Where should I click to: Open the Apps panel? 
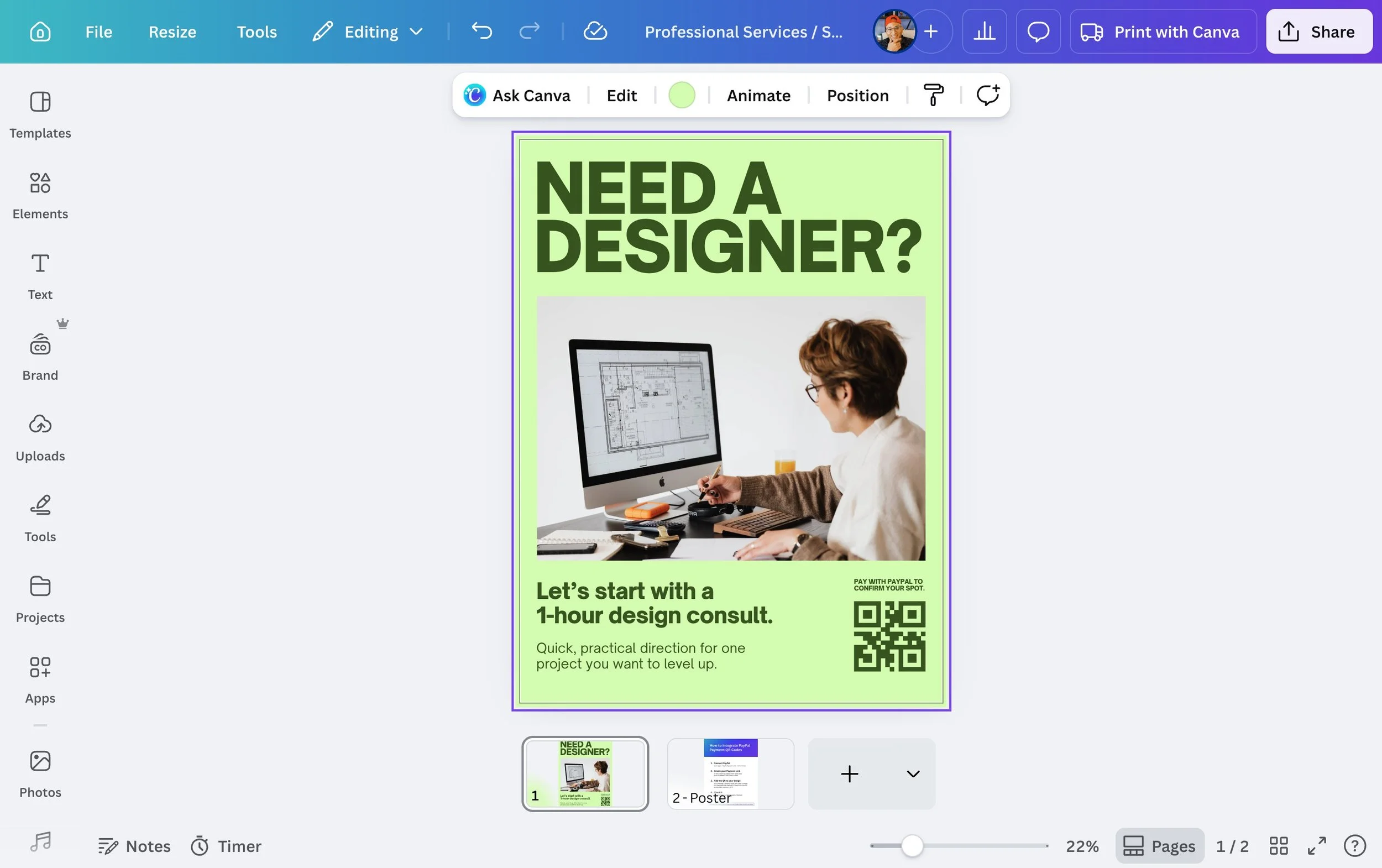click(x=40, y=680)
